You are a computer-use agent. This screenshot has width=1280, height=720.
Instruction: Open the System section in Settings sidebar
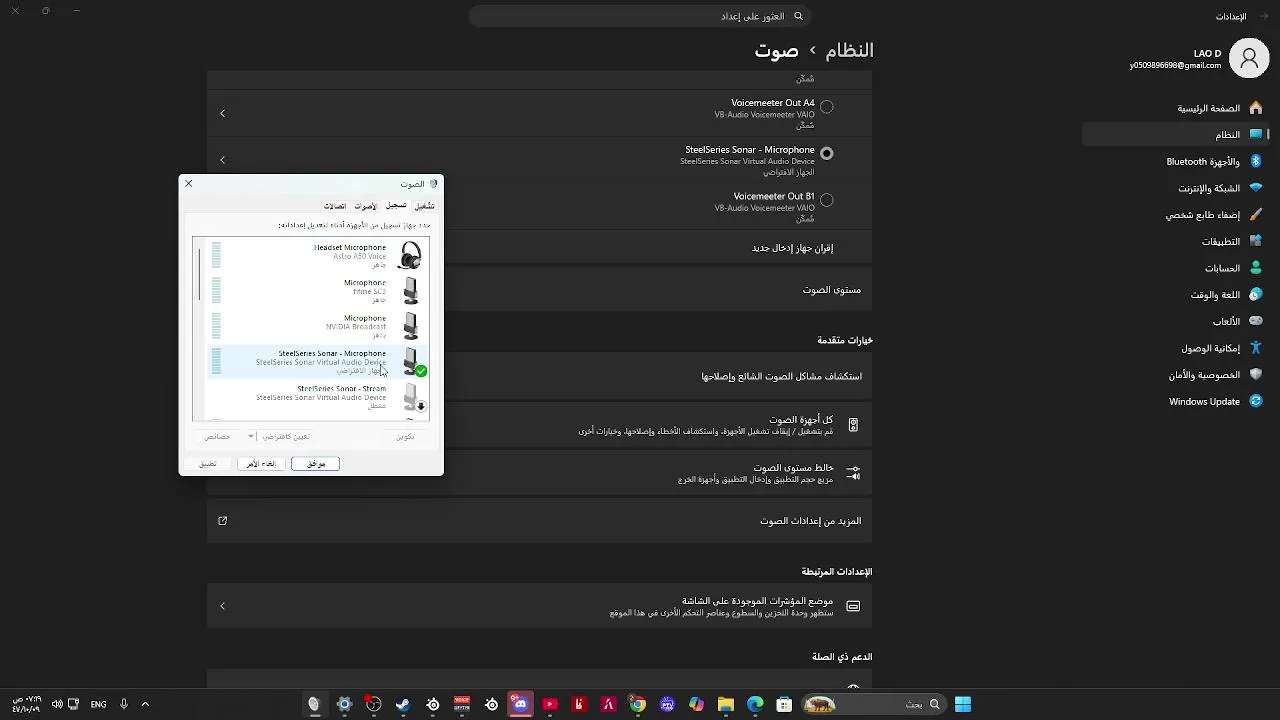coord(1176,134)
